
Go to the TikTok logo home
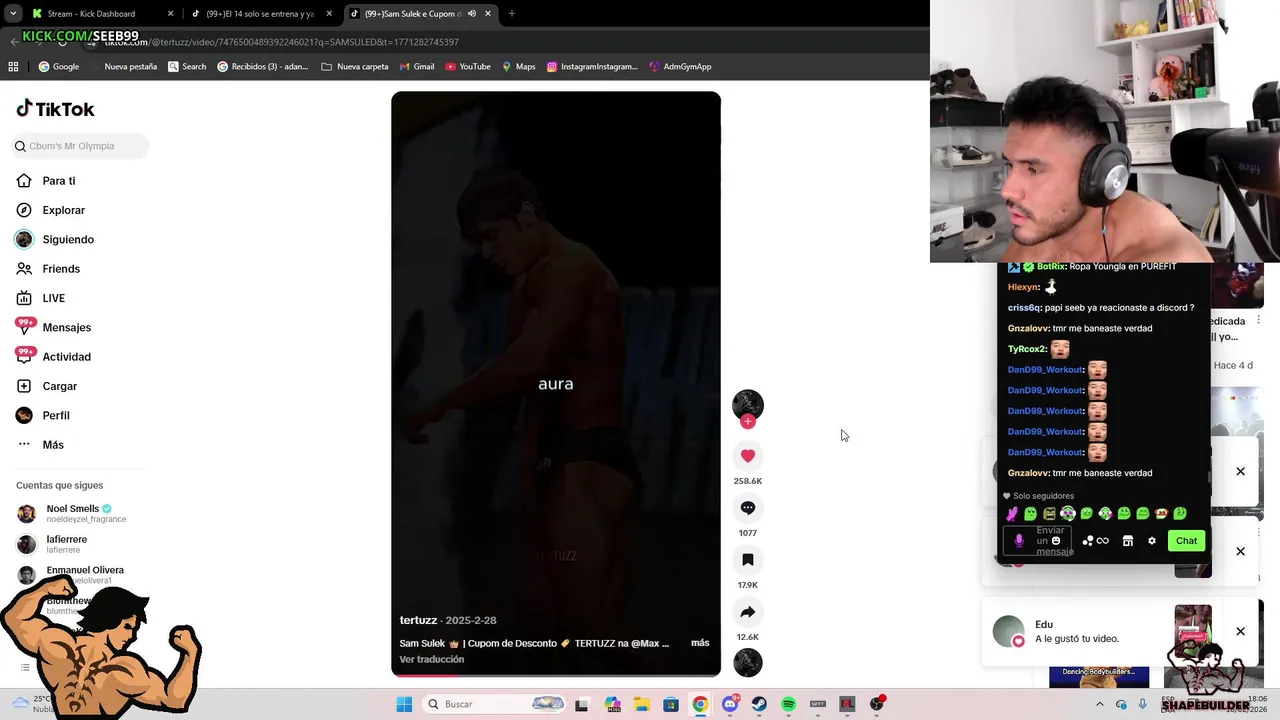(x=56, y=109)
